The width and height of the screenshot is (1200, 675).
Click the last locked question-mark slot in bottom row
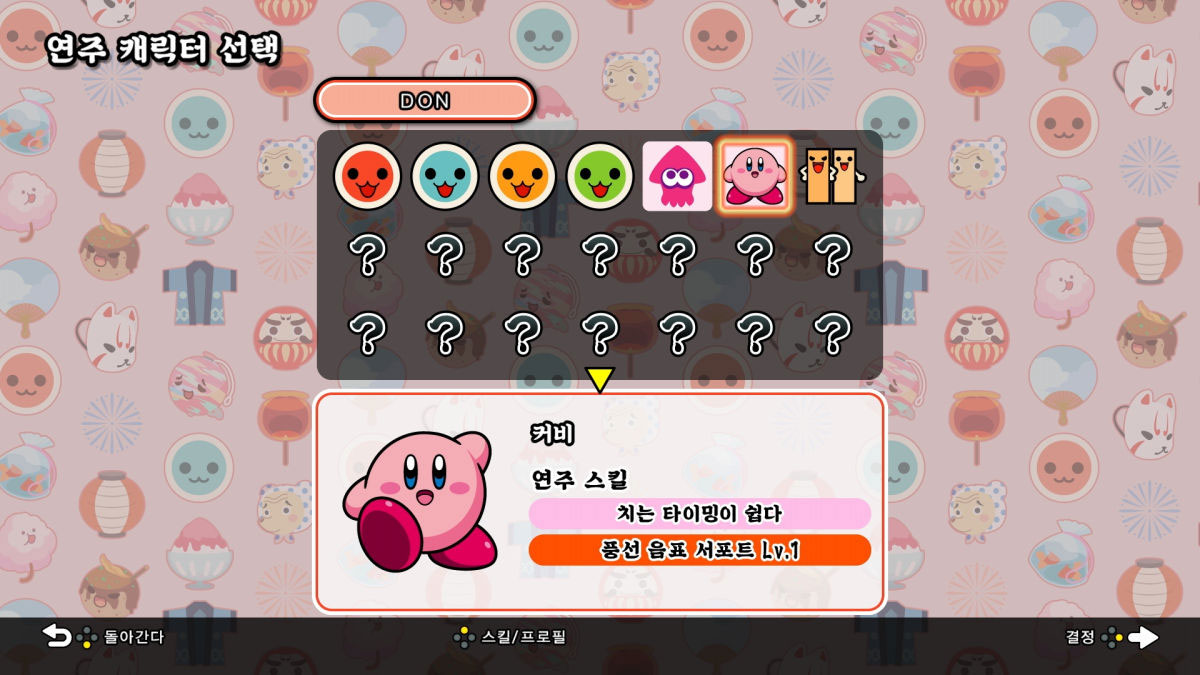(832, 333)
